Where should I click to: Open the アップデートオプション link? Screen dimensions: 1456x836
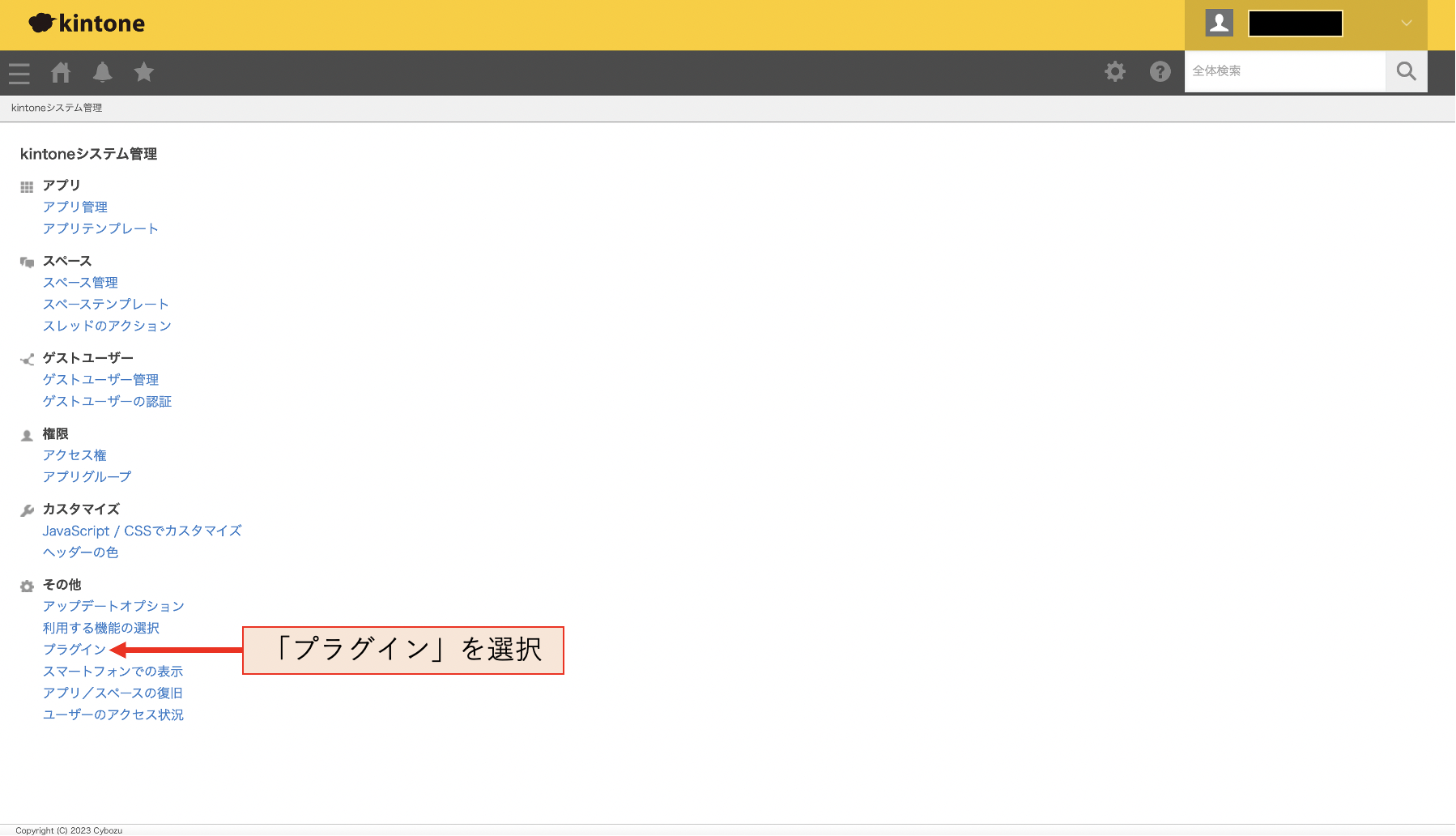[x=113, y=607]
